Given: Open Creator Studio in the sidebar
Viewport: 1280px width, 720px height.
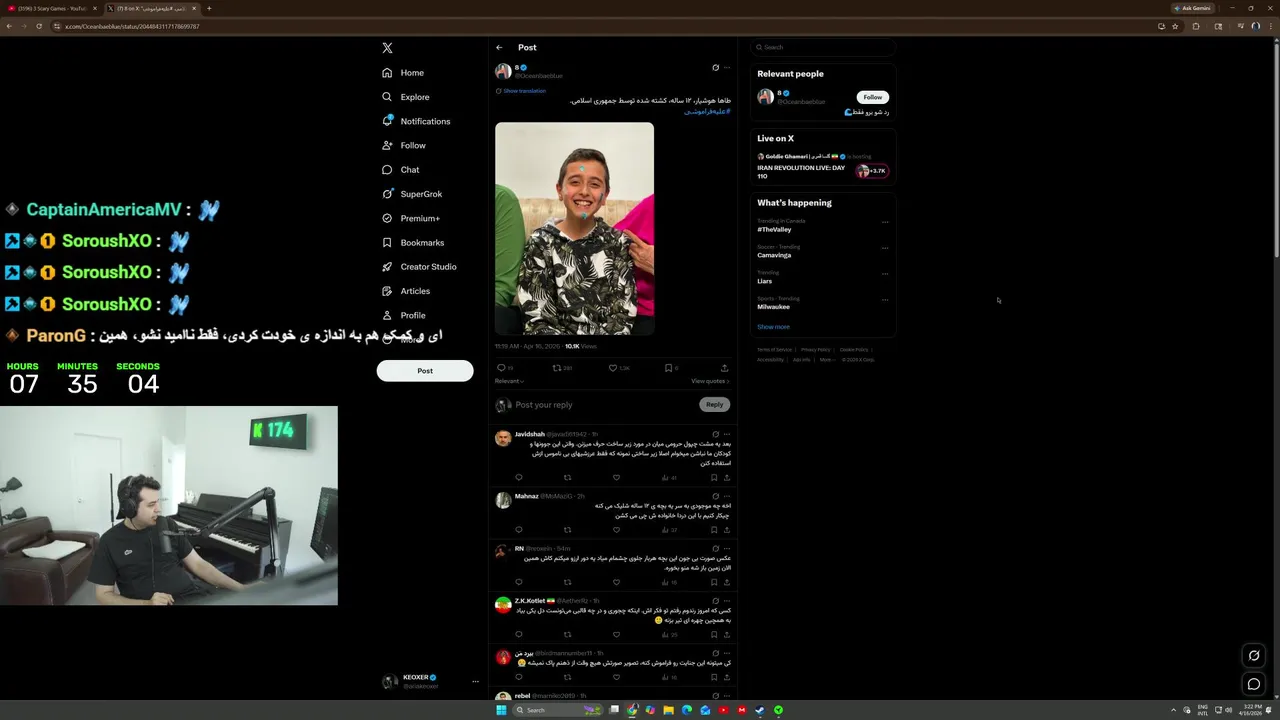Looking at the screenshot, I should tap(419, 267).
